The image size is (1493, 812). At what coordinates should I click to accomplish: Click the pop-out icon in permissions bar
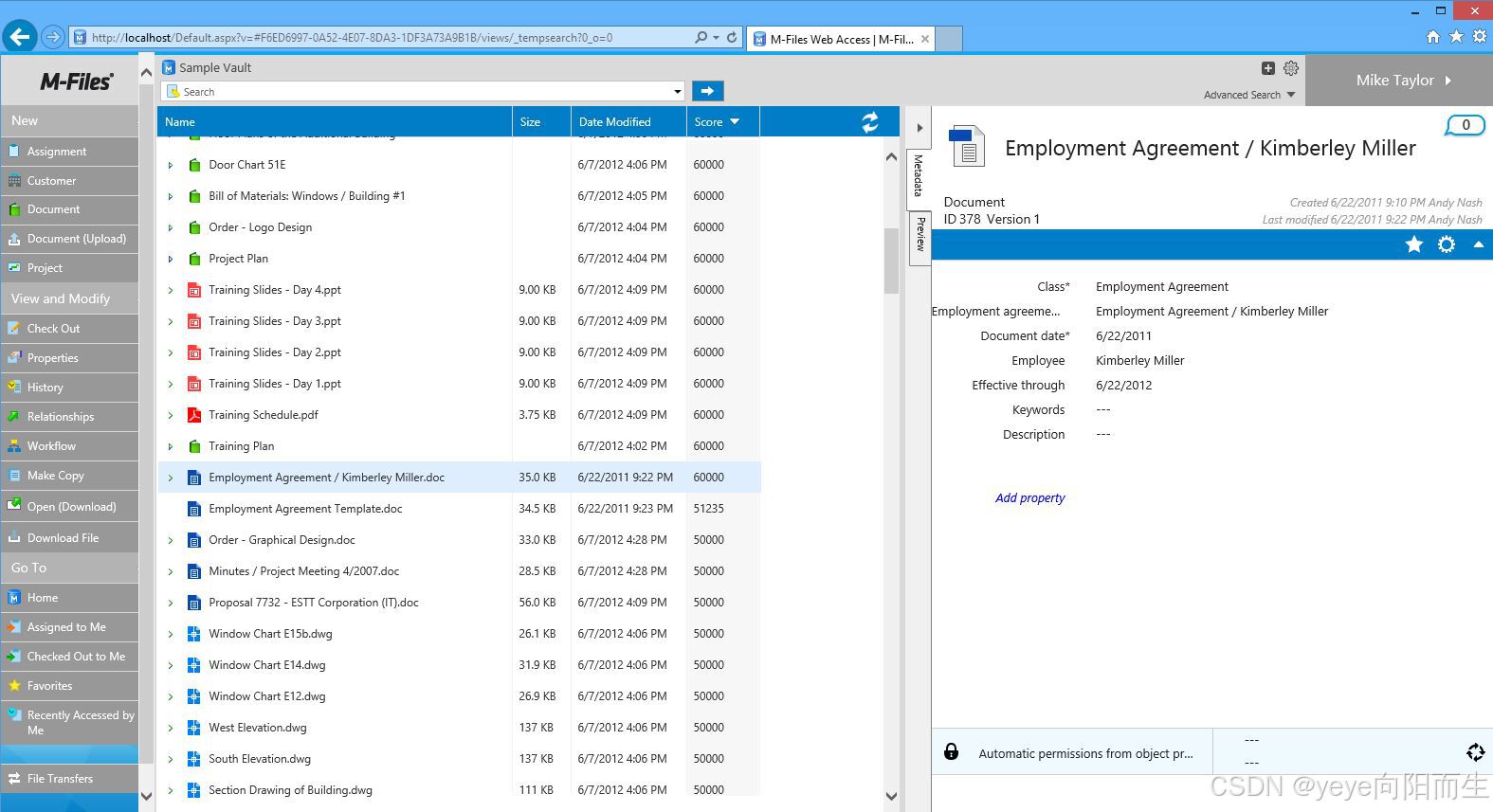[1475, 752]
